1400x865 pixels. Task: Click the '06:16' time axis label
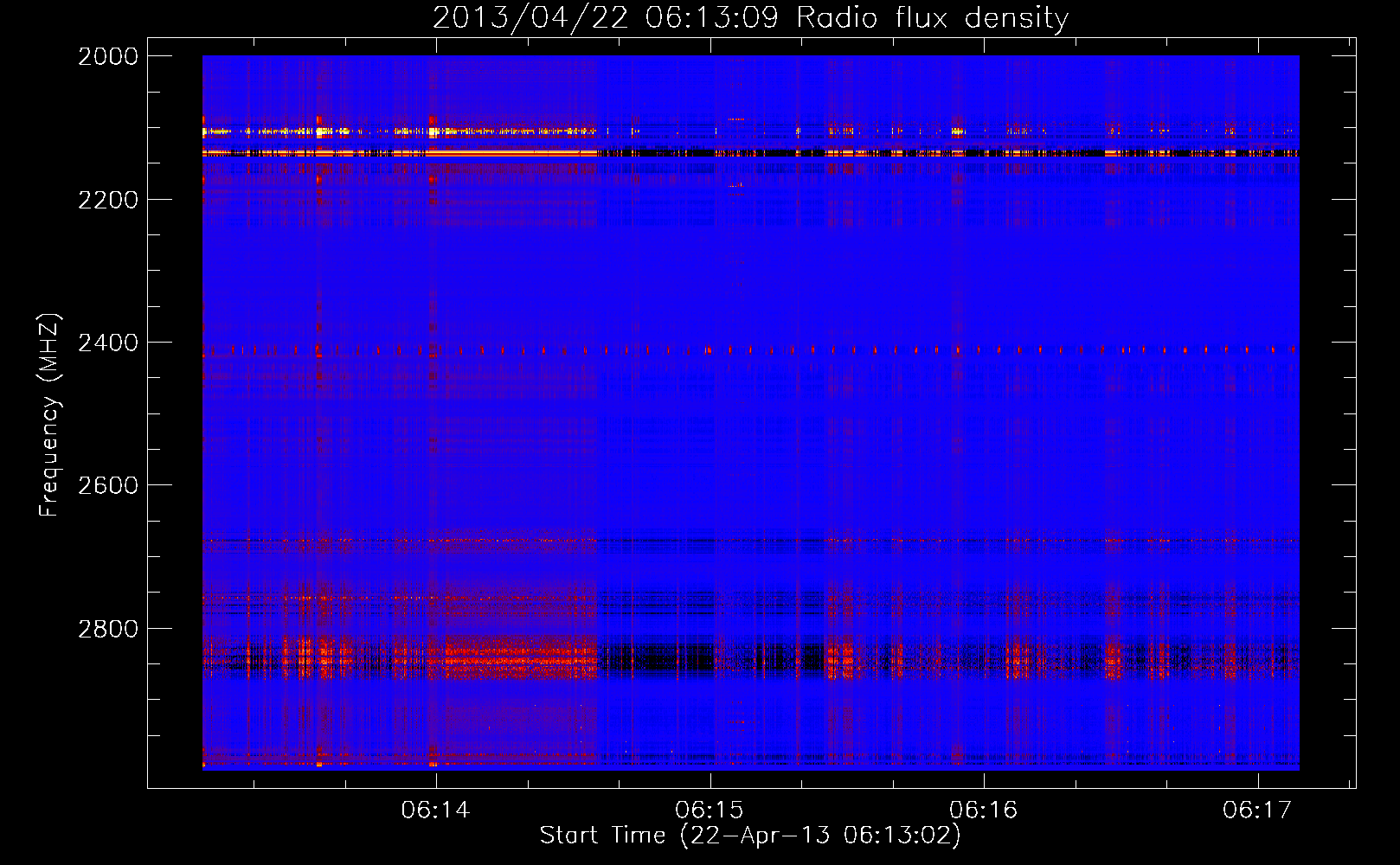coord(984,810)
